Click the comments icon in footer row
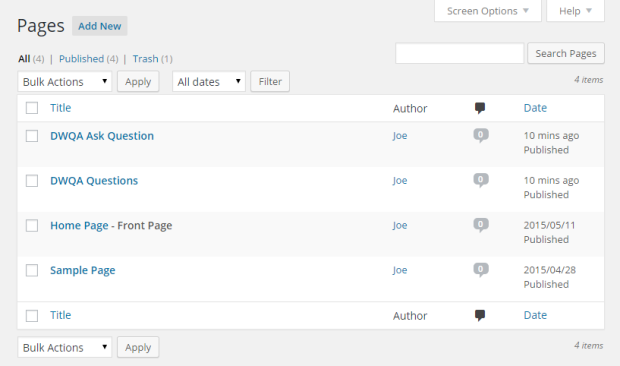 pyautogui.click(x=480, y=315)
